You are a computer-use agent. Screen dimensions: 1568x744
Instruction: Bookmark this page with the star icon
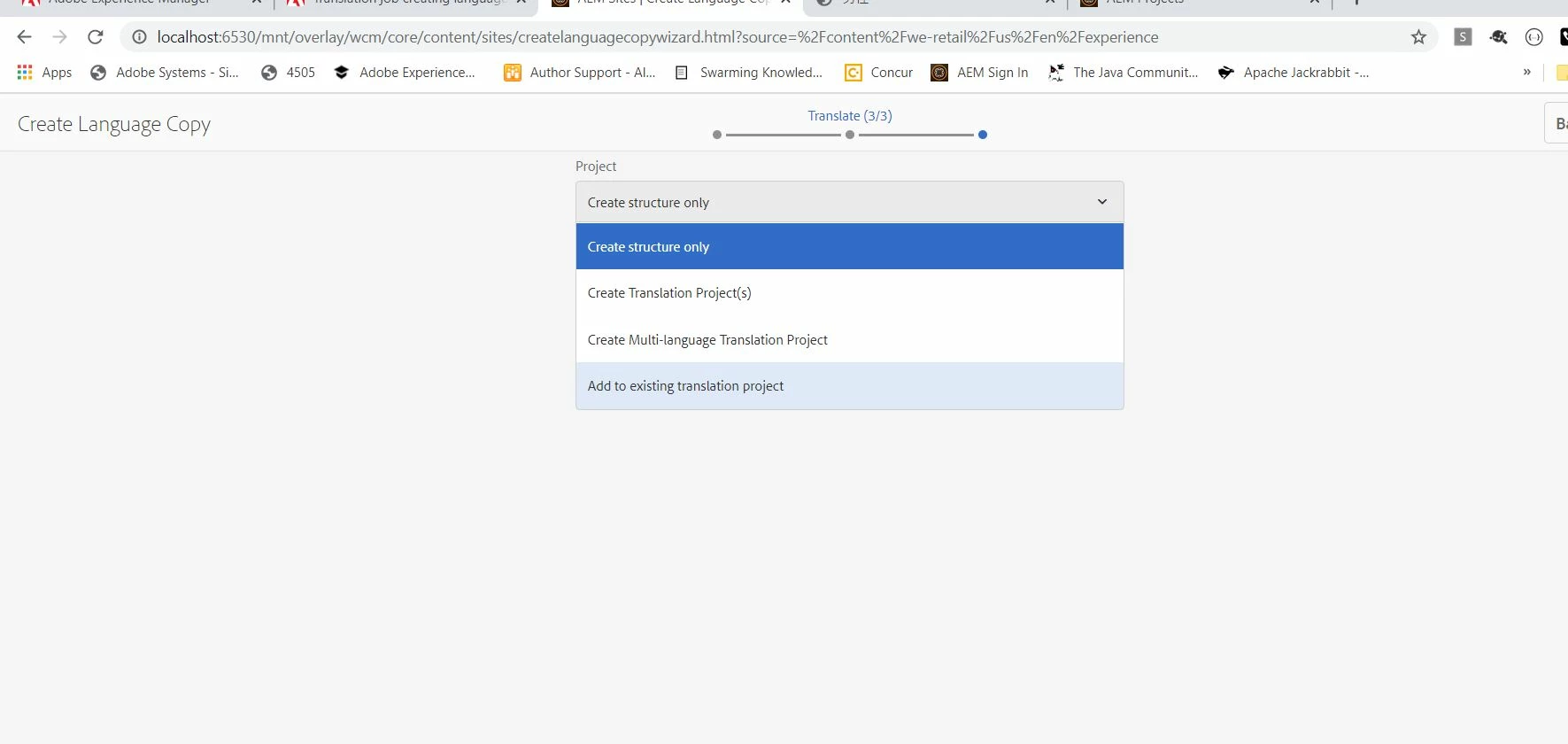coord(1418,37)
